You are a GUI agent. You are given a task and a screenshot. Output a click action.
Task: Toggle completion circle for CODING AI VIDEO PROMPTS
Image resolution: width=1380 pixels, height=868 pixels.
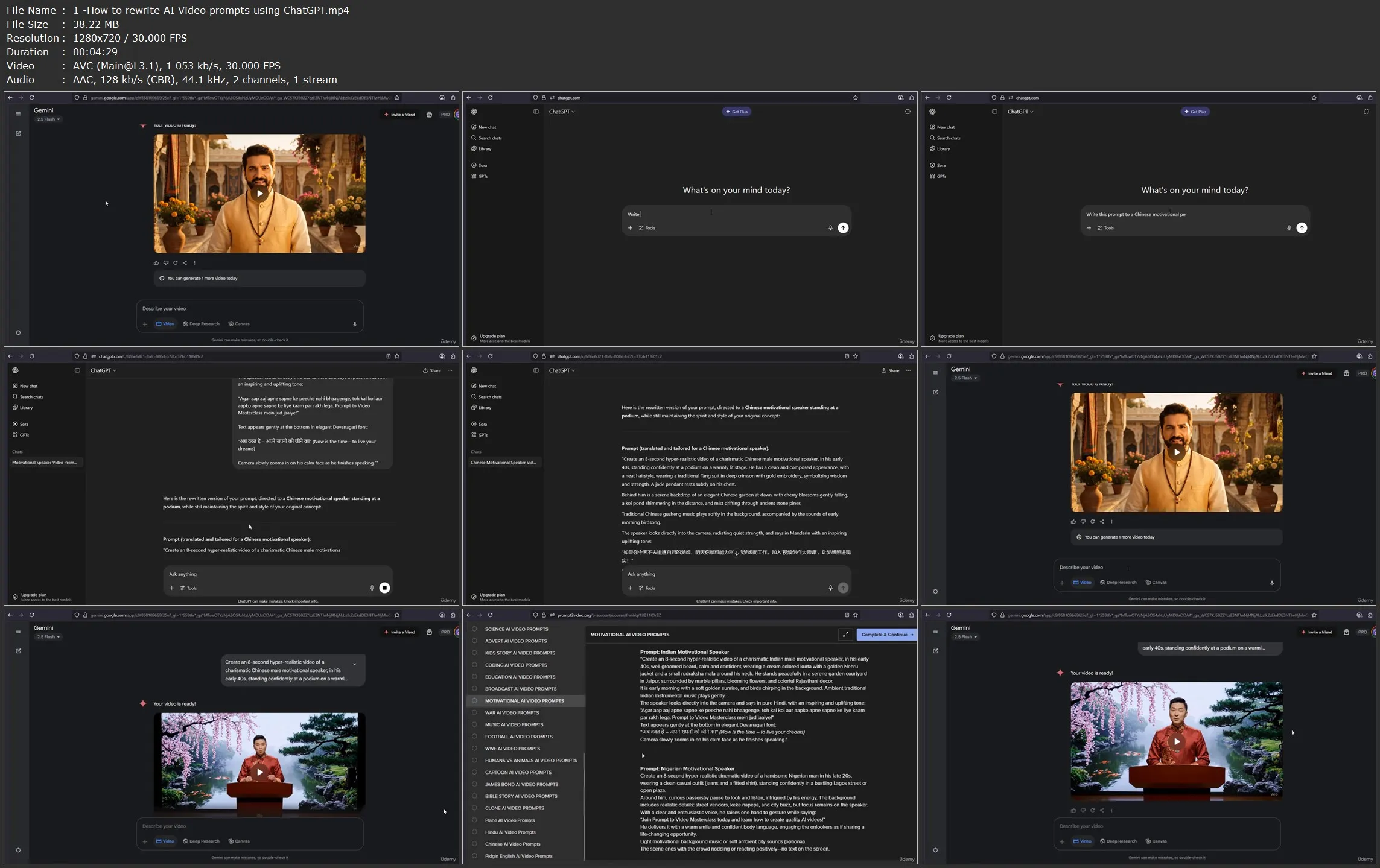[474, 665]
